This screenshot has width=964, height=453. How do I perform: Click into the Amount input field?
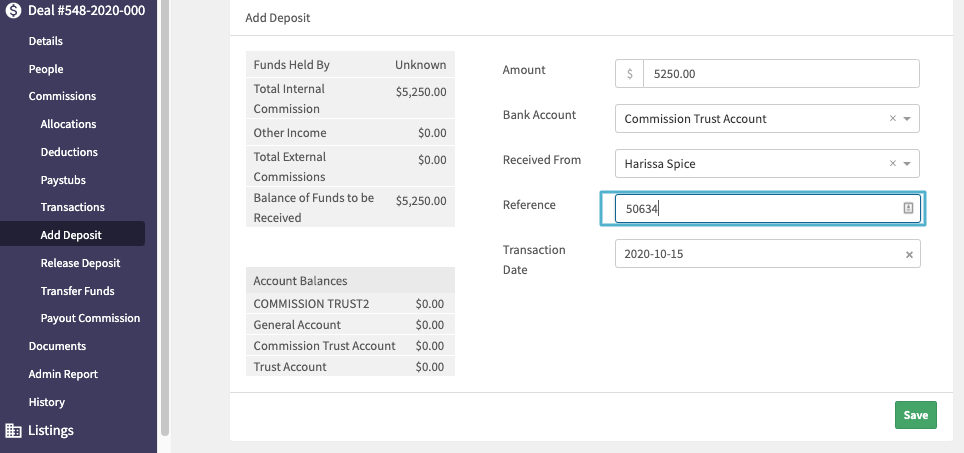pos(780,74)
